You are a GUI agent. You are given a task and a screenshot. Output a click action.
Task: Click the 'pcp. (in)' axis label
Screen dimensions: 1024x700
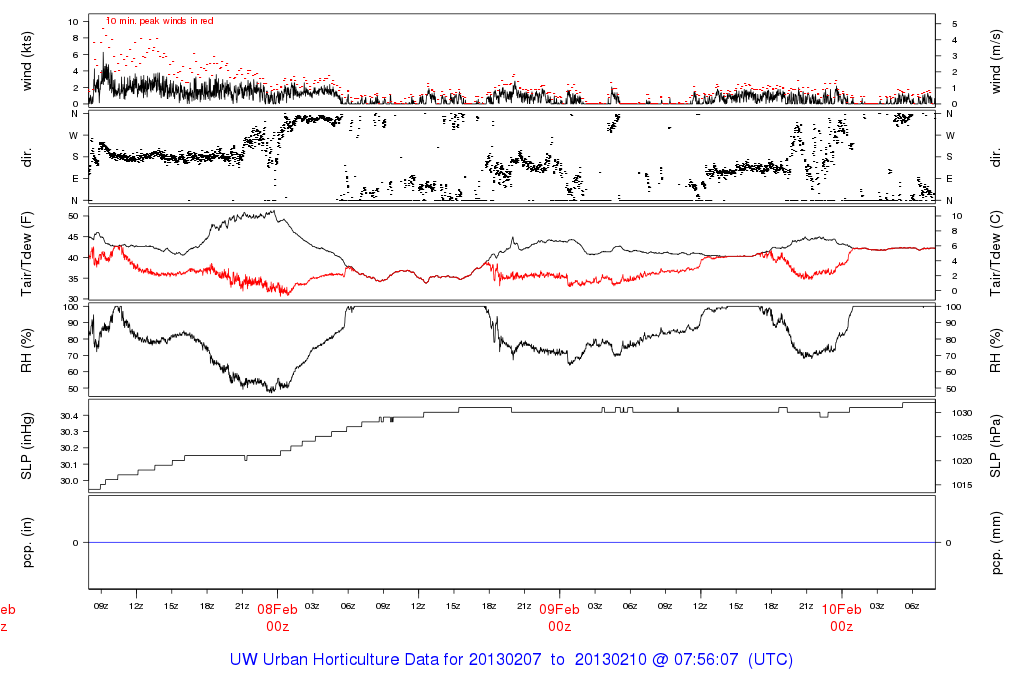(27, 543)
